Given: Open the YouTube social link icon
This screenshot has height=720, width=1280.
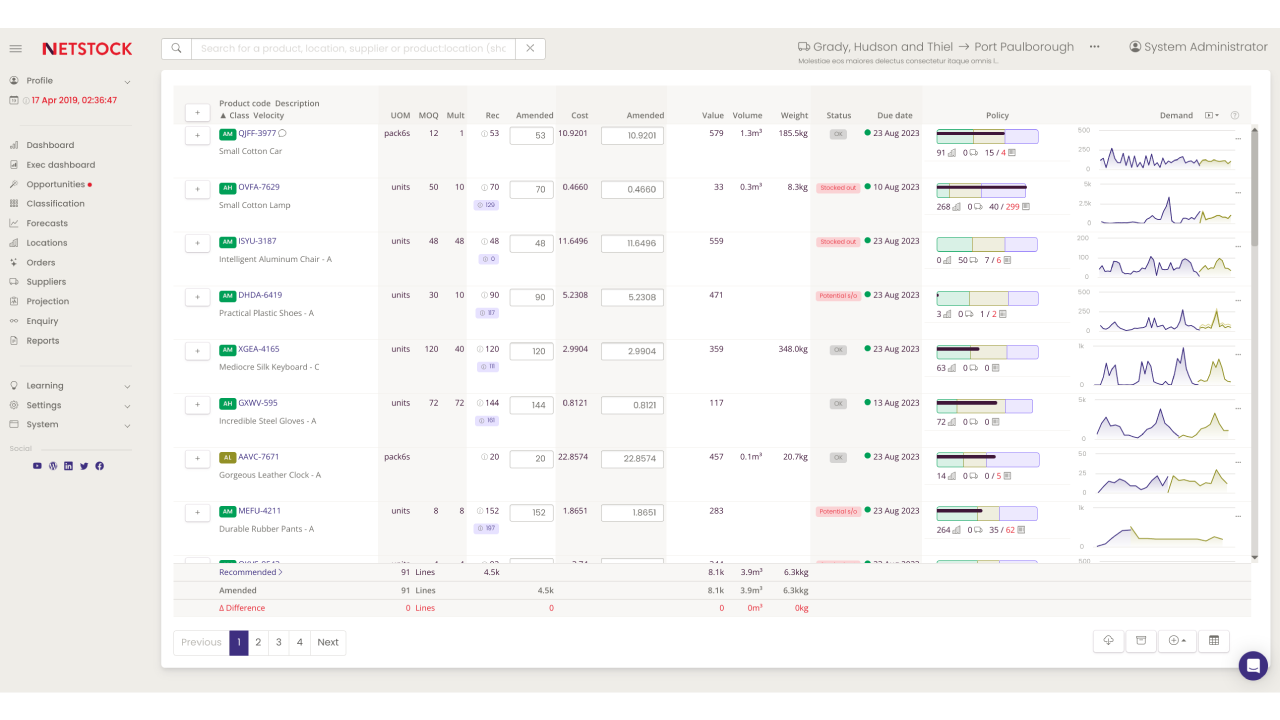Looking at the screenshot, I should coord(37,466).
